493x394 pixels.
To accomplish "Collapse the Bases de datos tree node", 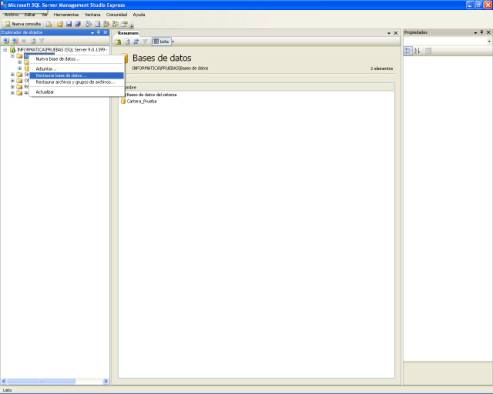I will tap(12, 56).
